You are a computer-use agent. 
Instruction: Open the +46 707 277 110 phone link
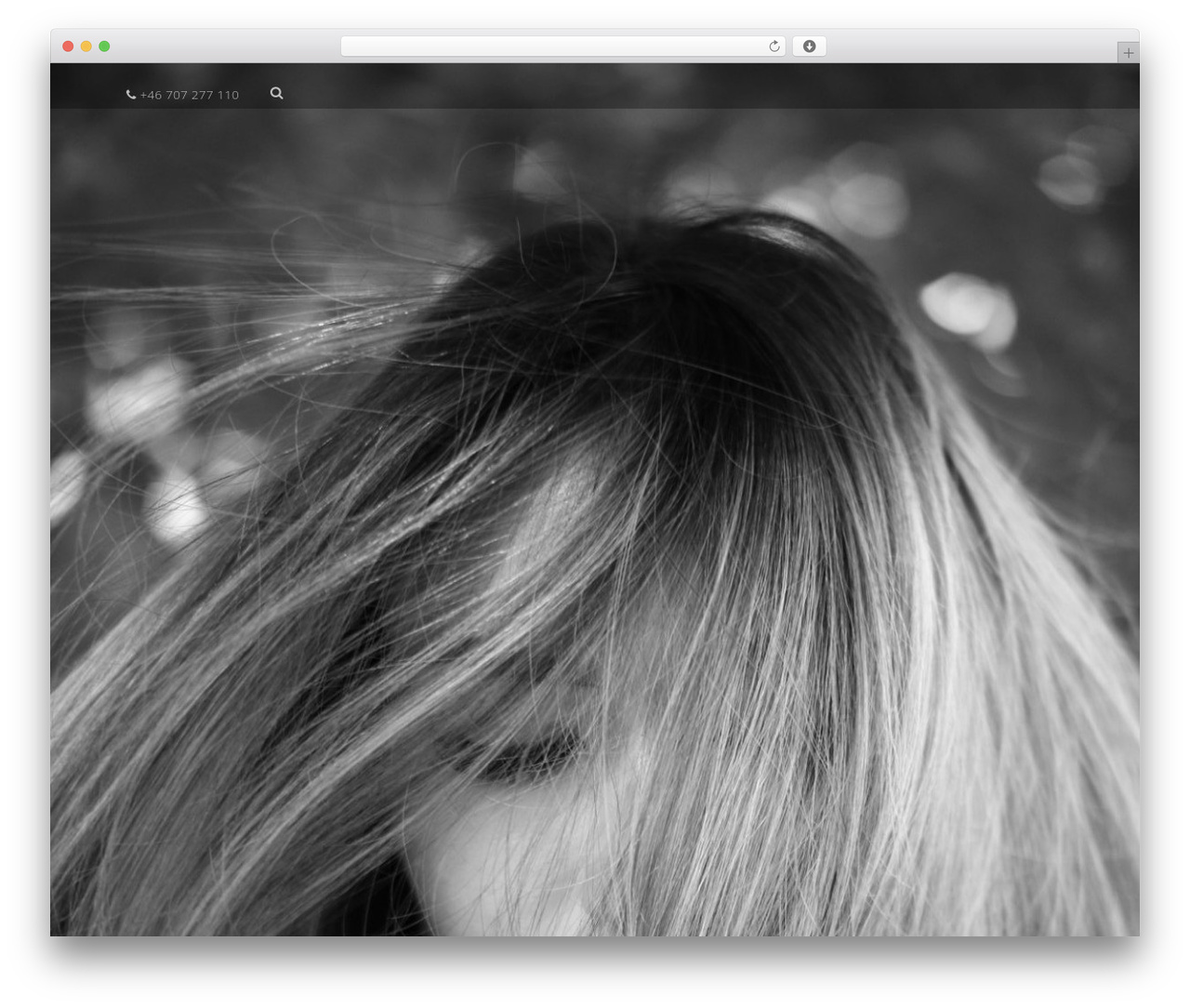pyautogui.click(x=189, y=95)
